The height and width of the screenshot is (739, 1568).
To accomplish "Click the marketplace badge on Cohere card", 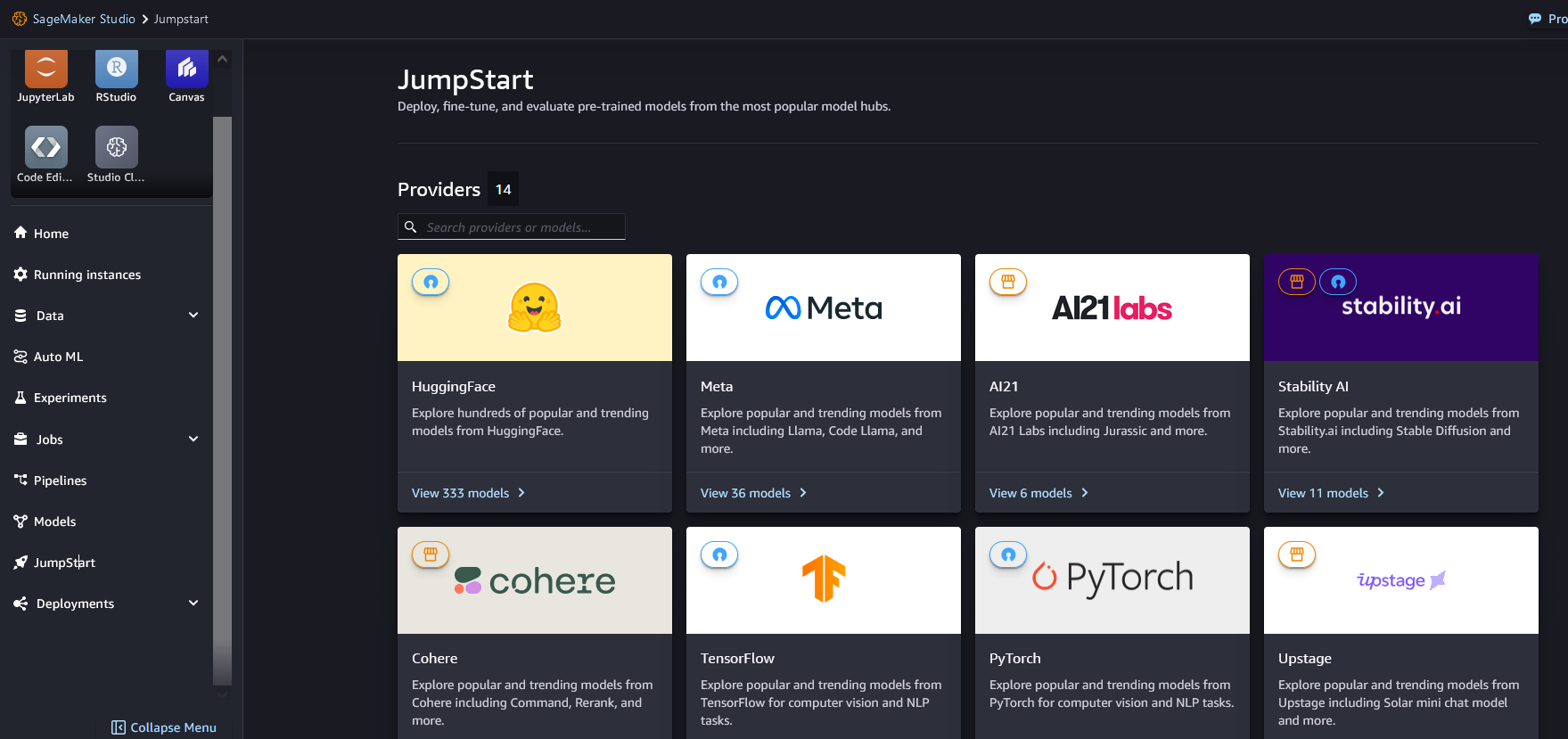I will 431,554.
